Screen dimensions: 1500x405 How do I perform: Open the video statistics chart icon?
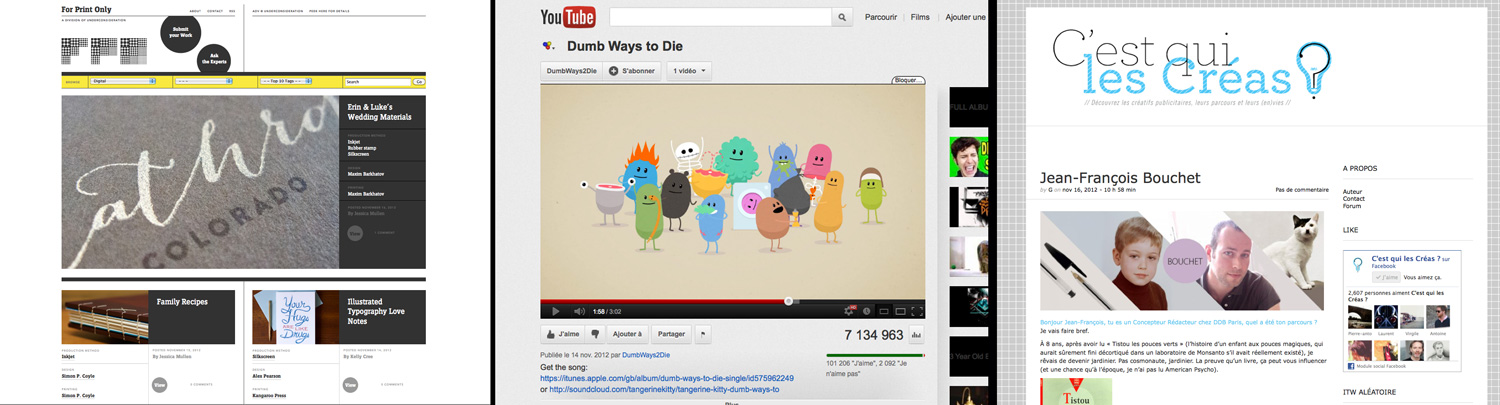click(x=916, y=335)
